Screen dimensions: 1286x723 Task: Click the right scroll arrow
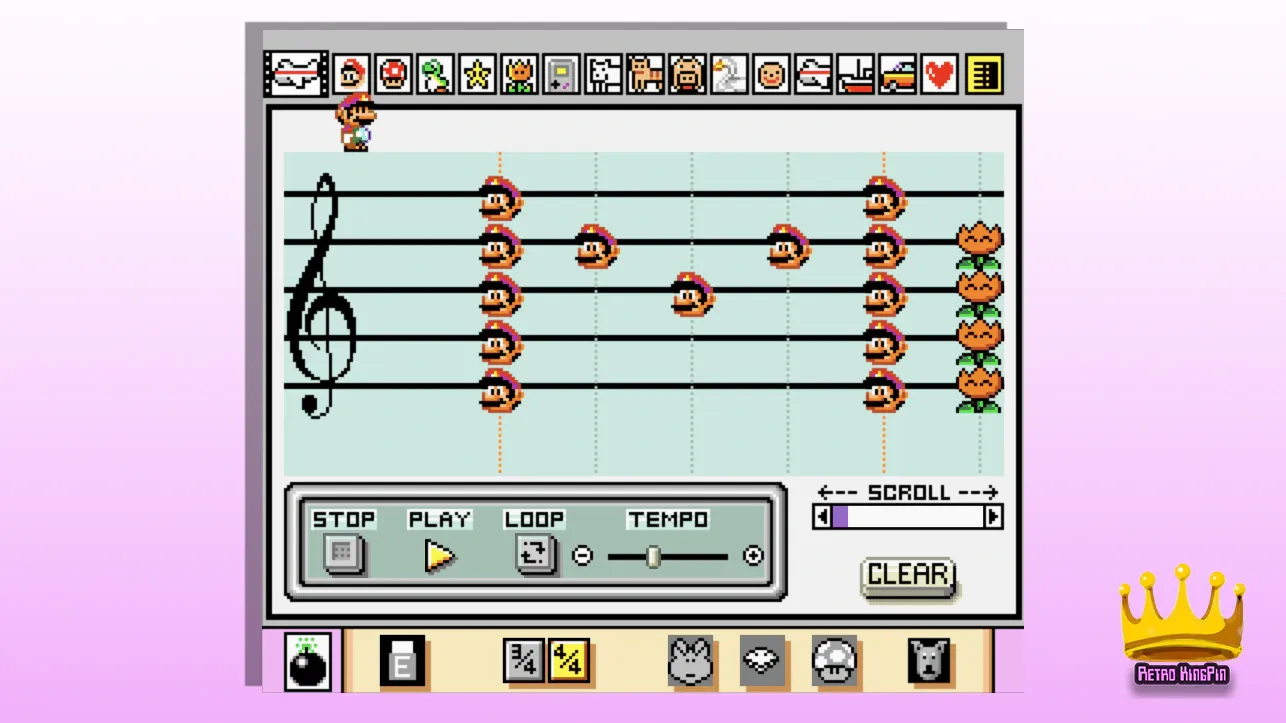pyautogui.click(x=993, y=517)
